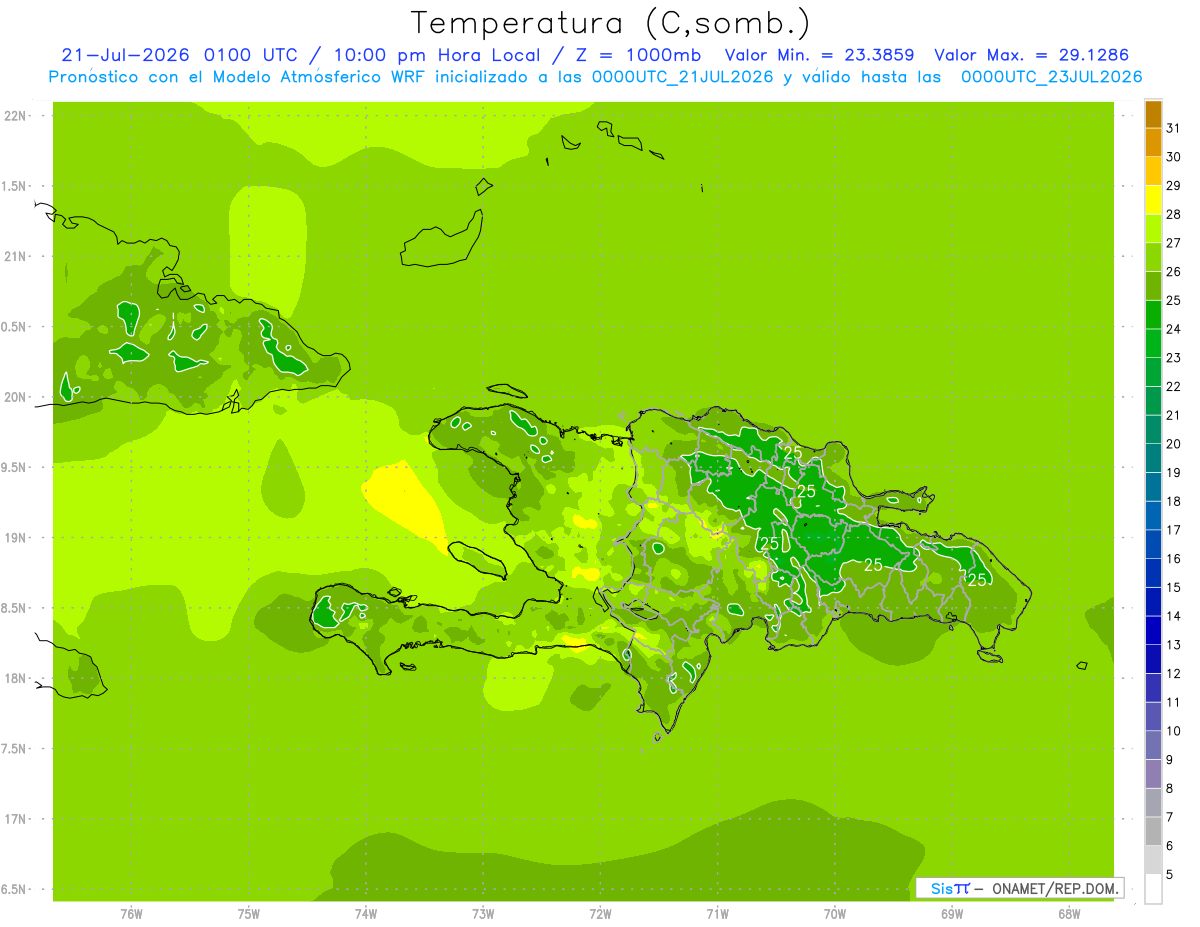Image resolution: width=1200 pixels, height=927 pixels.
Task: Click the color bar label '5'
Action: [1169, 874]
